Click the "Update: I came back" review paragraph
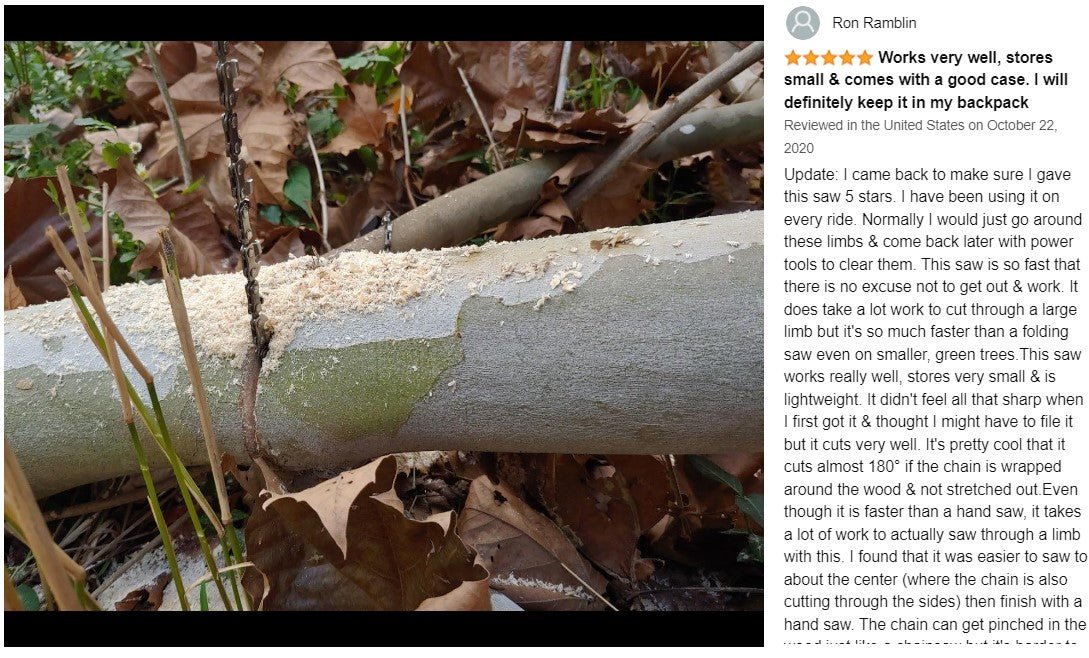The height and width of the screenshot is (658, 1089). point(935,405)
